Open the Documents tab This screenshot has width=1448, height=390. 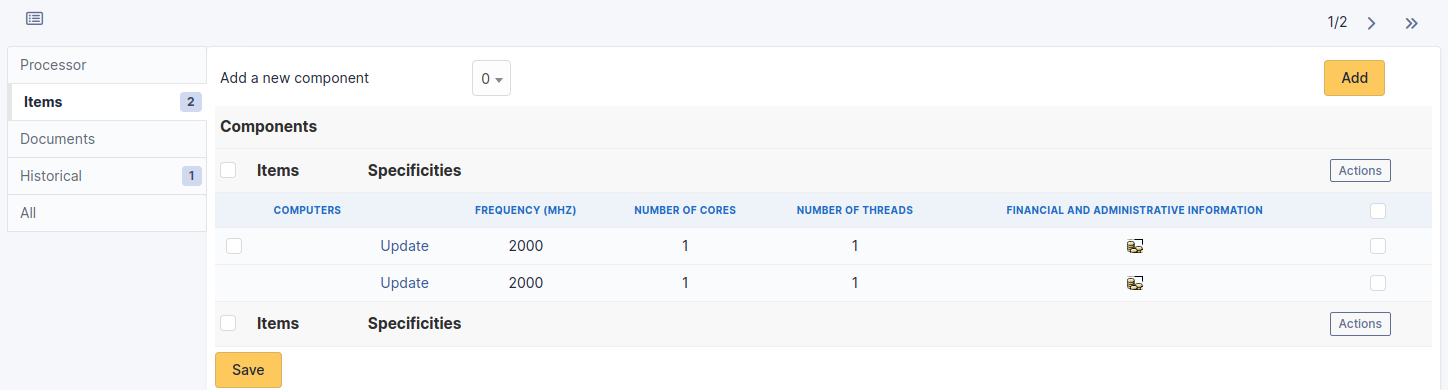pos(107,139)
